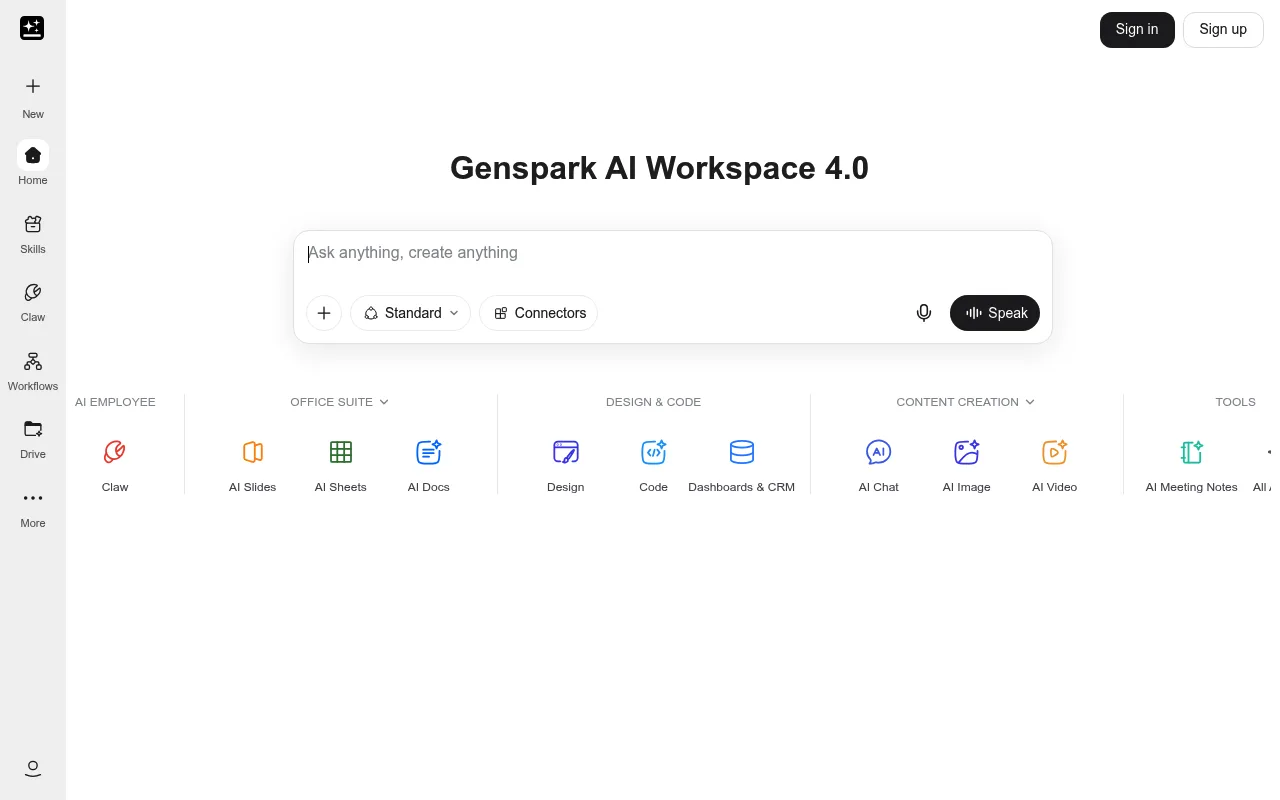Screen dimensions: 1280x800
Task: Go to Home in the sidebar
Action: point(33,163)
